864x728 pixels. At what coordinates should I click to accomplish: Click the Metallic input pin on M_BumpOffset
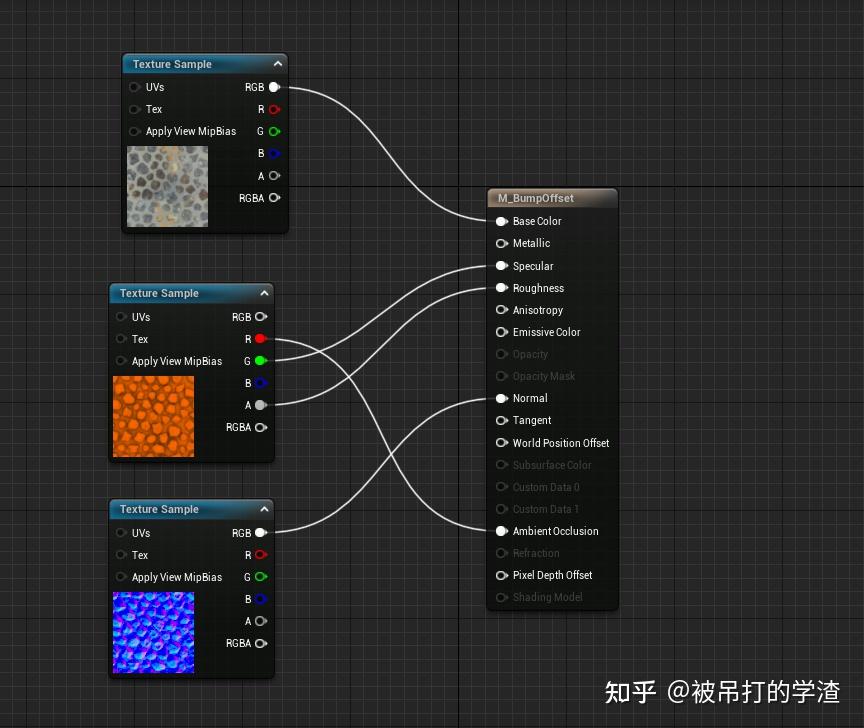(501, 243)
